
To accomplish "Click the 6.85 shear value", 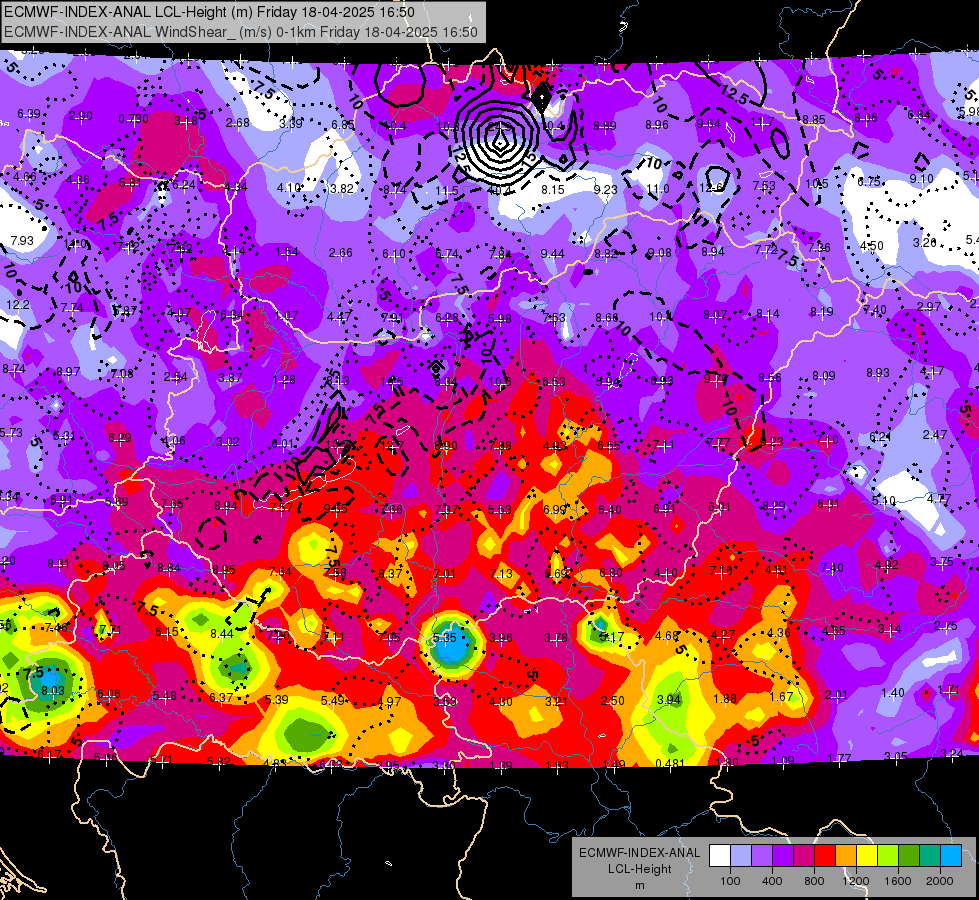I will coord(343,125).
